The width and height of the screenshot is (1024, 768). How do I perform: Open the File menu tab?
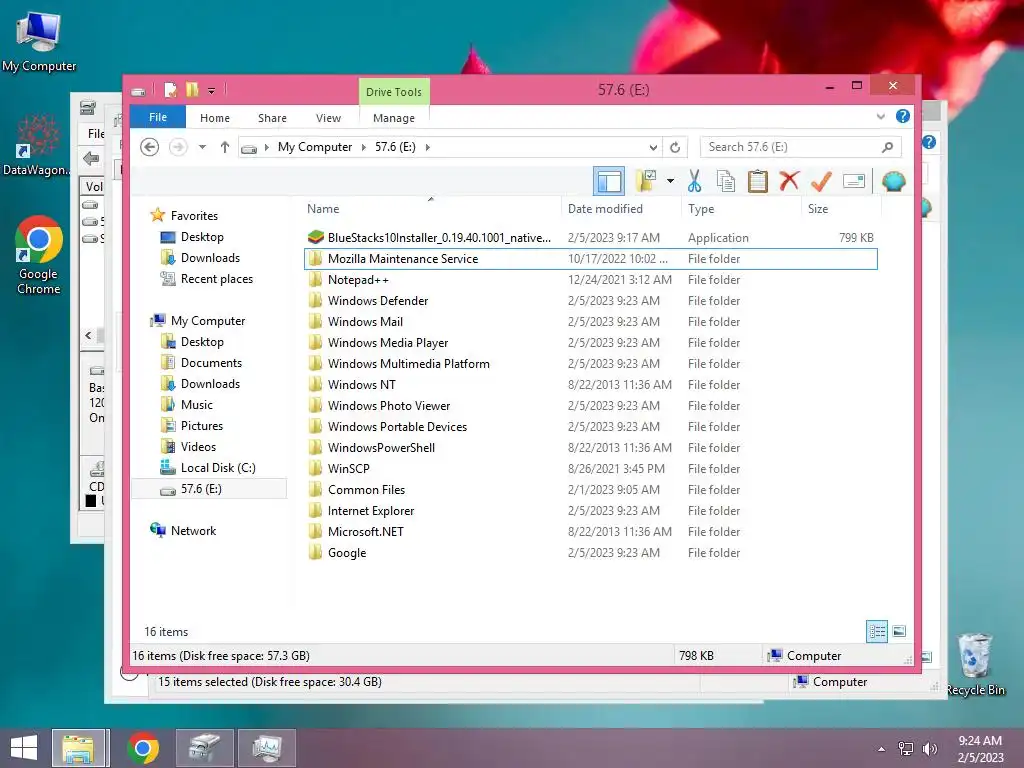[158, 117]
